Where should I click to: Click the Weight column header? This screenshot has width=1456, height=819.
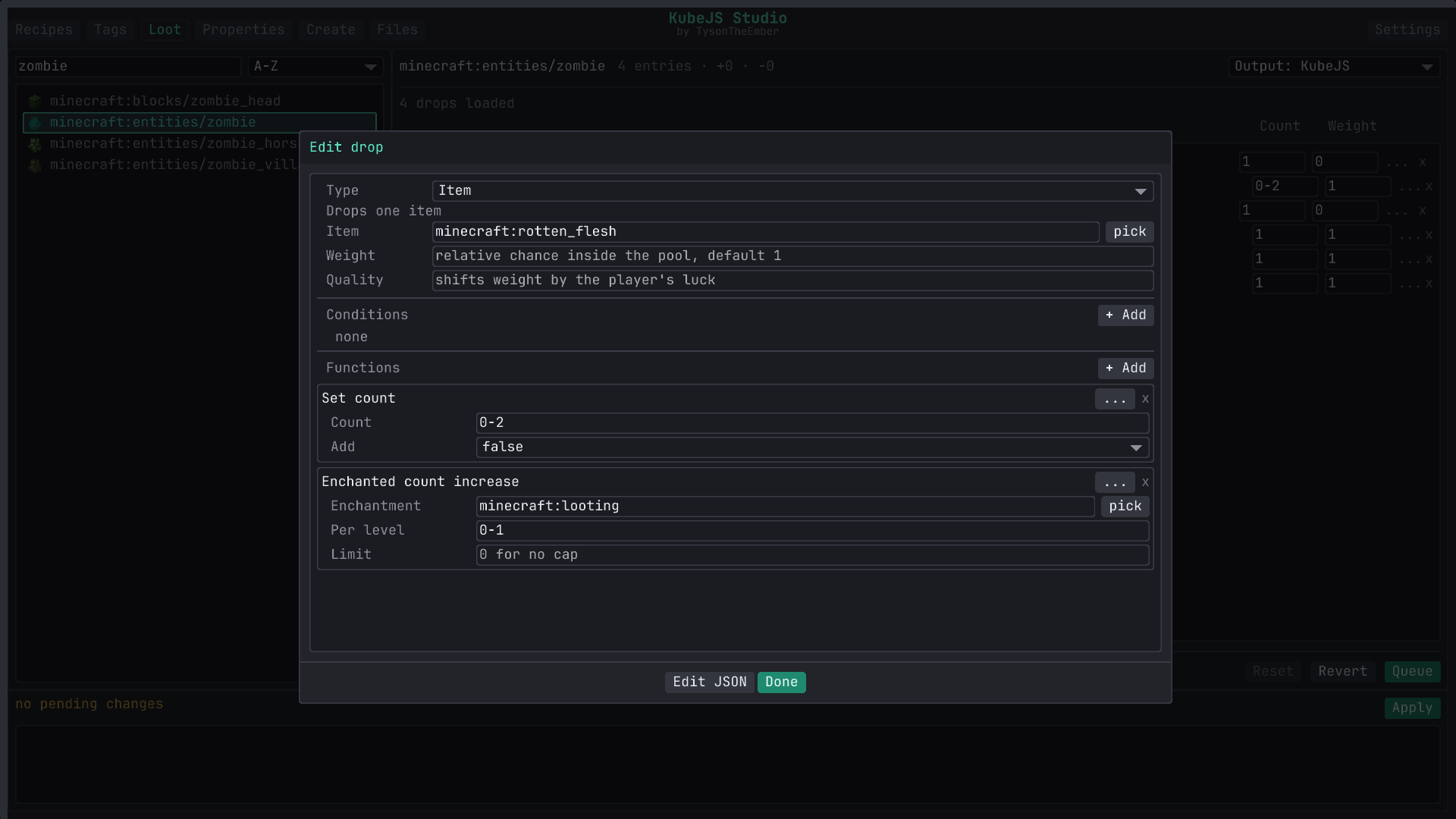click(1352, 127)
